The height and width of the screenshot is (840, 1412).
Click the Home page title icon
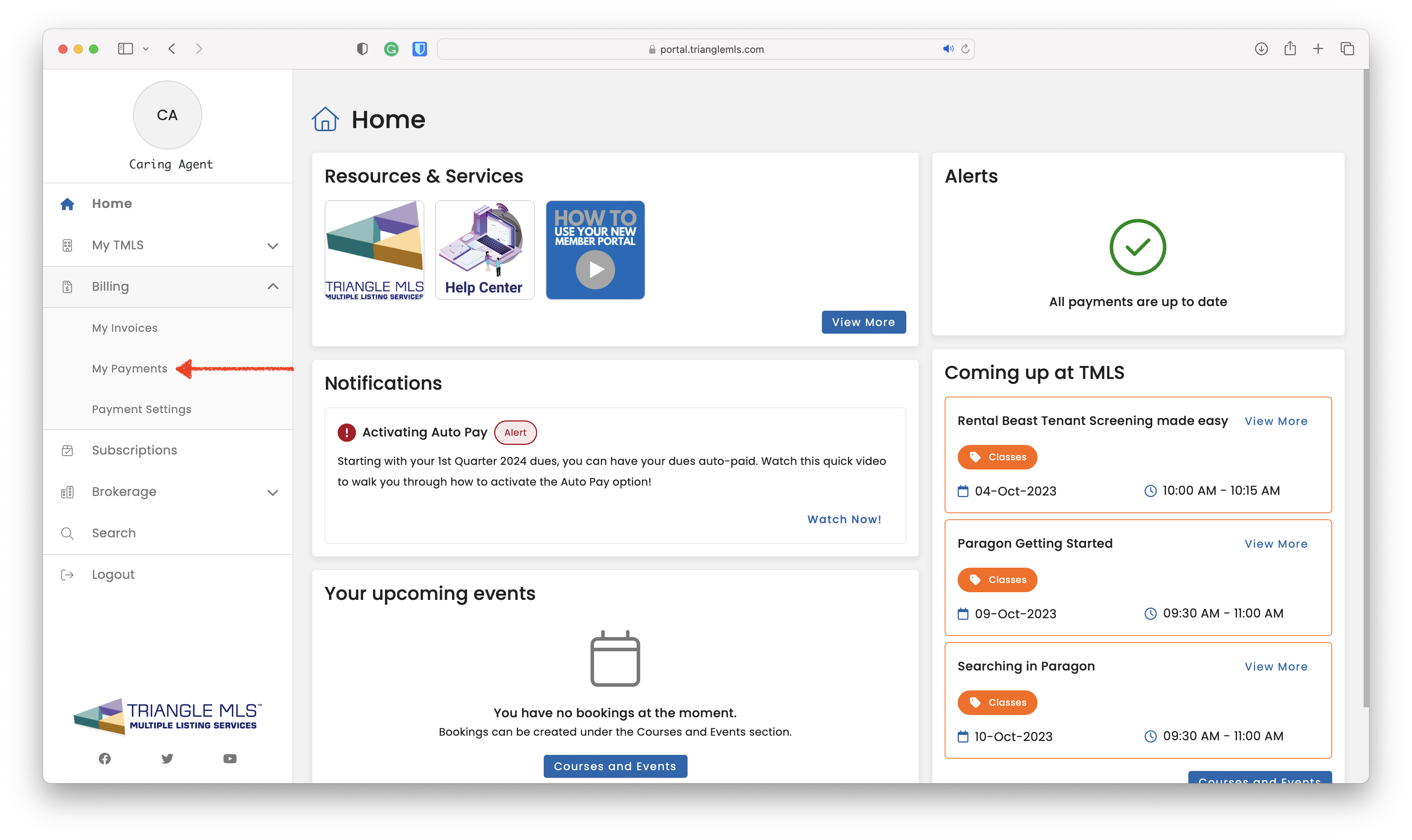325,119
